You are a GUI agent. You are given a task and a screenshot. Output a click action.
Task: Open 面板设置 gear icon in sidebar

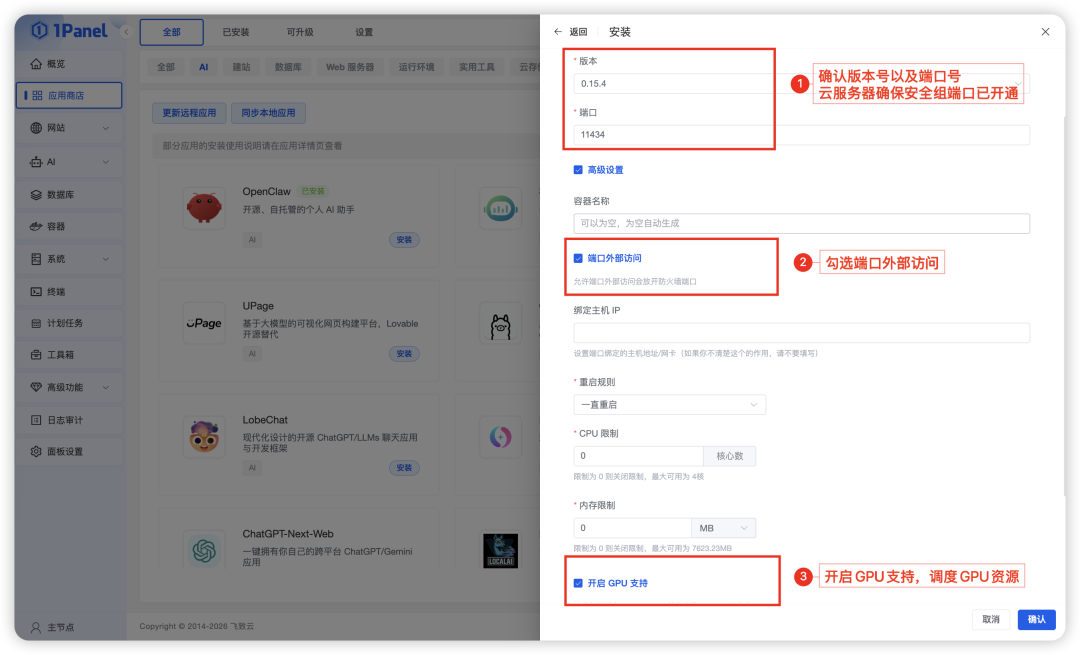(x=36, y=452)
